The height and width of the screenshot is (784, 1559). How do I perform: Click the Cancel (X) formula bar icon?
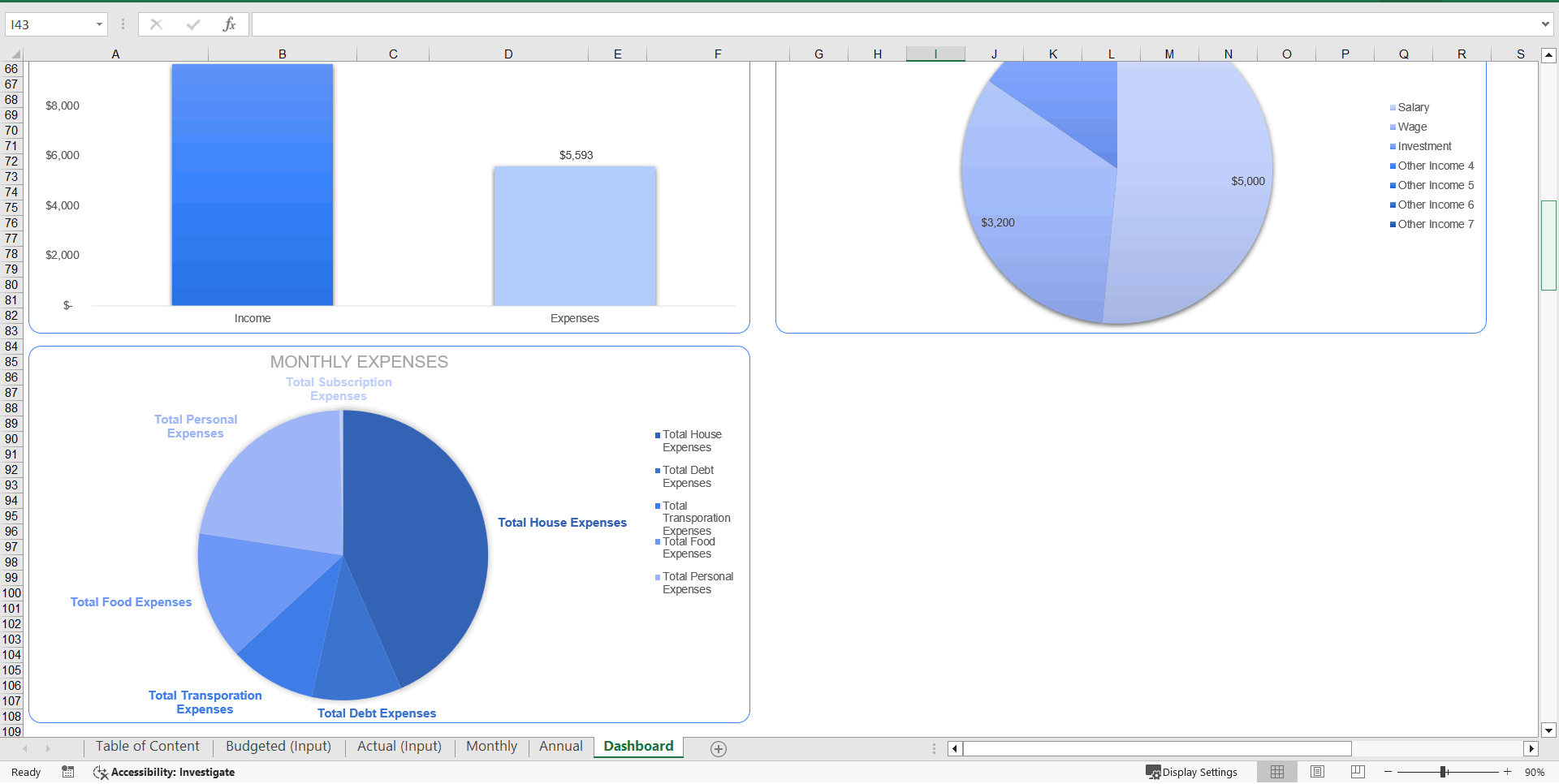tap(156, 24)
